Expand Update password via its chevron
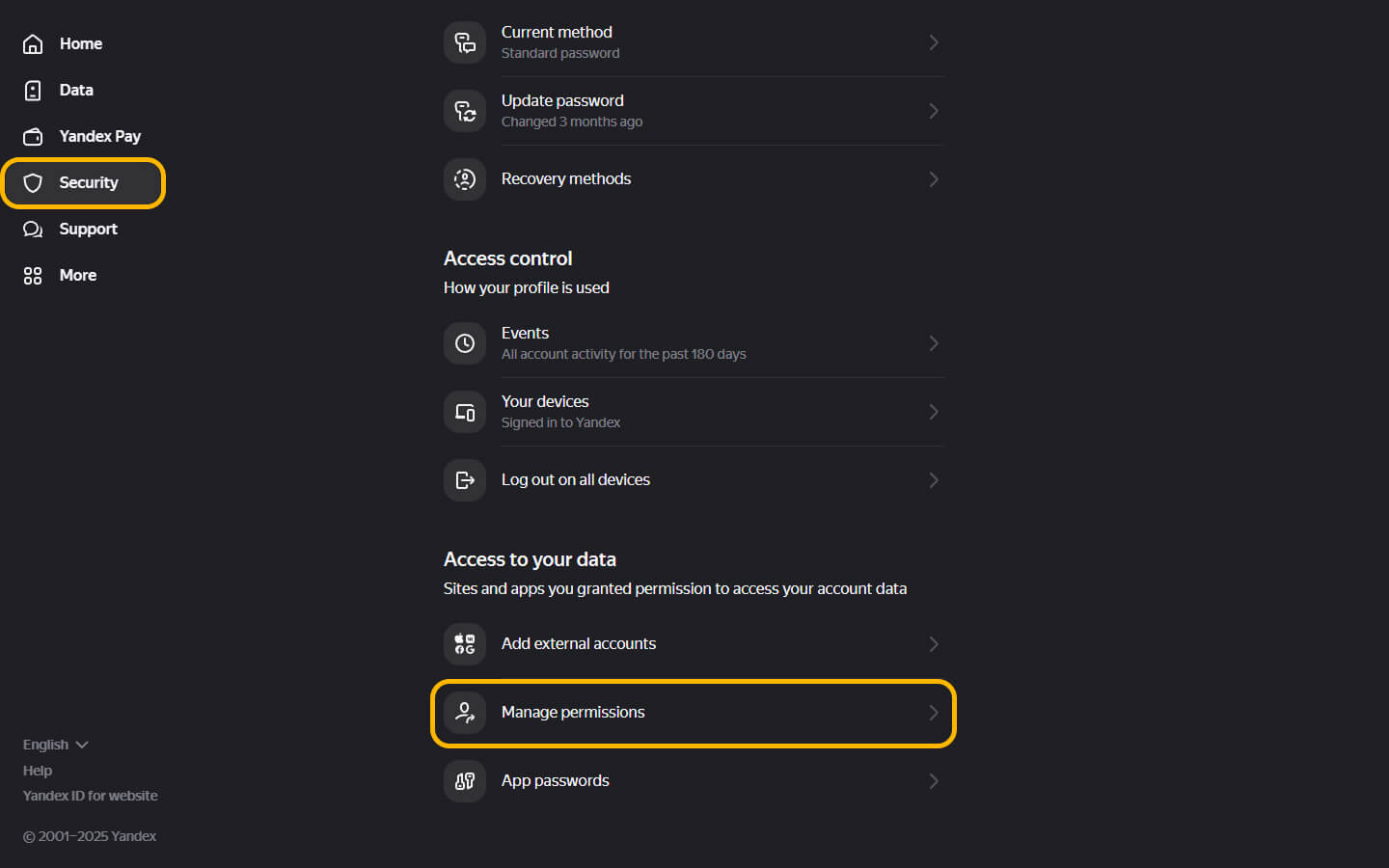Viewport: 1389px width, 868px height. pyautogui.click(x=933, y=111)
